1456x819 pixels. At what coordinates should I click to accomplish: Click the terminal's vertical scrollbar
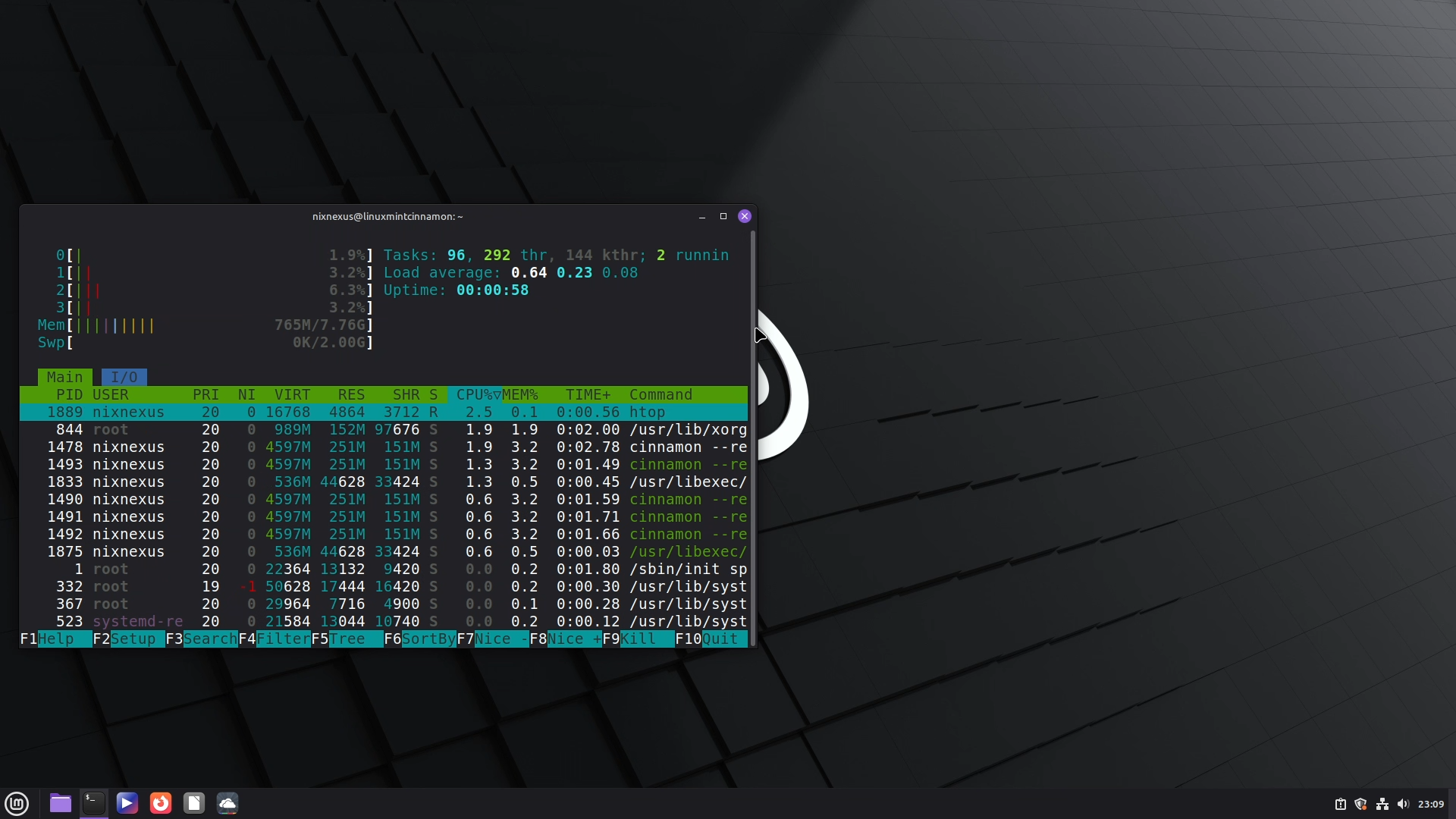click(x=752, y=440)
